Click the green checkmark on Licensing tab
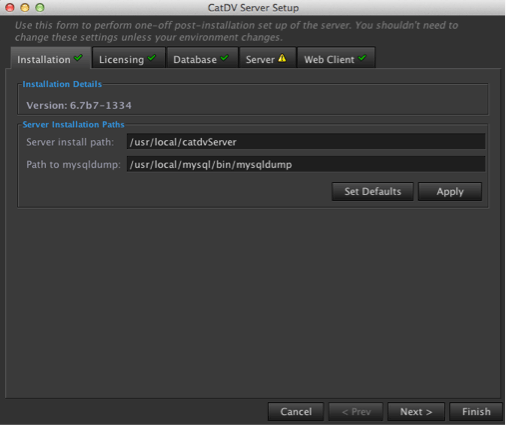The height and width of the screenshot is (425, 506). (x=152, y=58)
